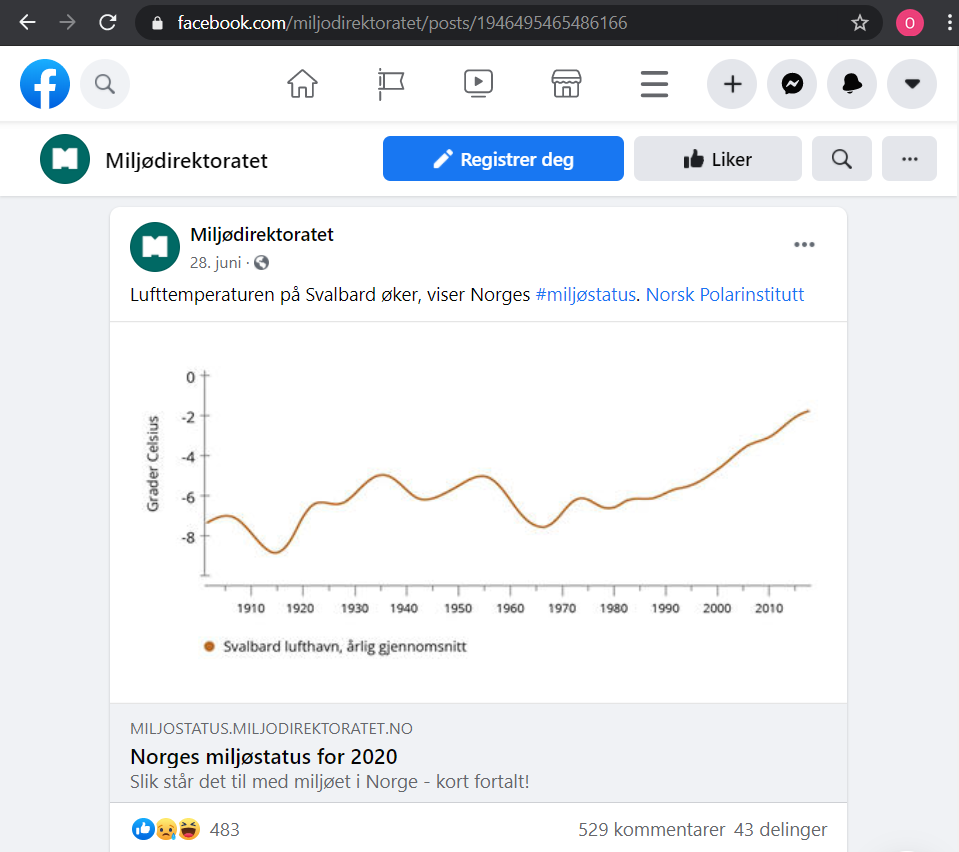Go to Facebook Home icon
Screen dimensions: 959x852
303,84
